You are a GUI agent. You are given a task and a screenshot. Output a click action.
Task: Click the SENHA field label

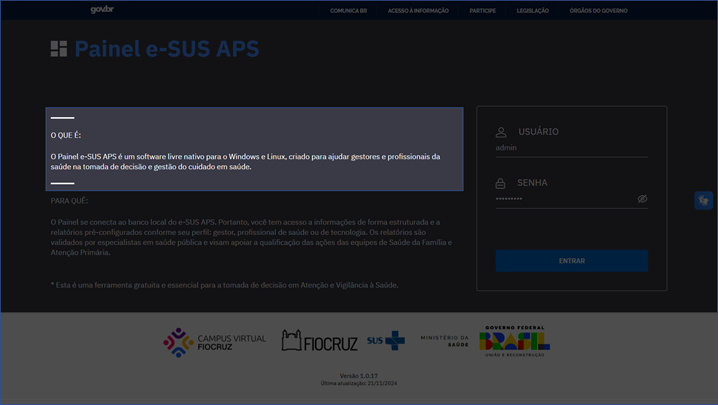pyautogui.click(x=532, y=183)
